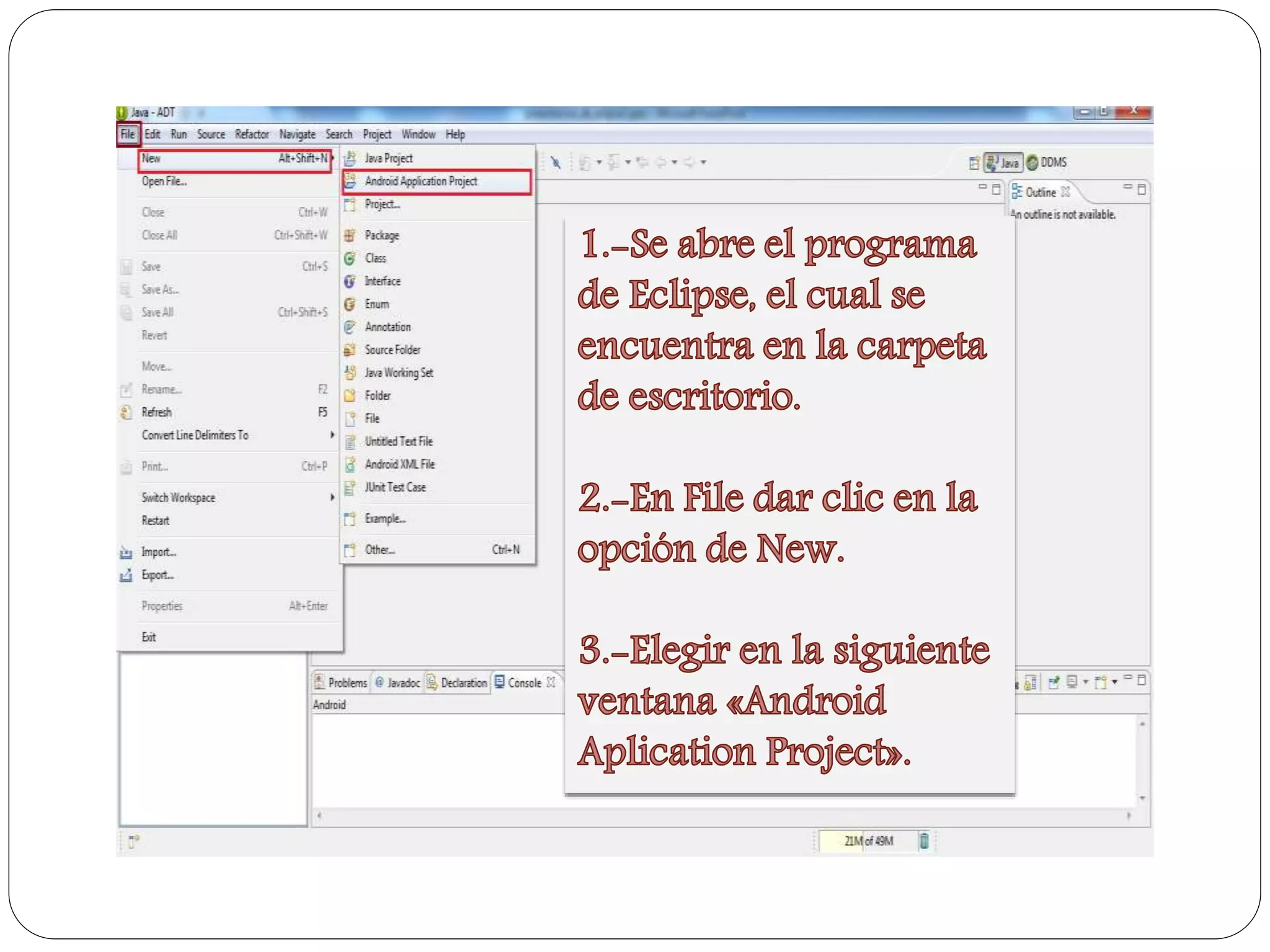Expand the Convert Line Delimiters To submenu
Viewport: 1270px width, 952px height.
332,435
